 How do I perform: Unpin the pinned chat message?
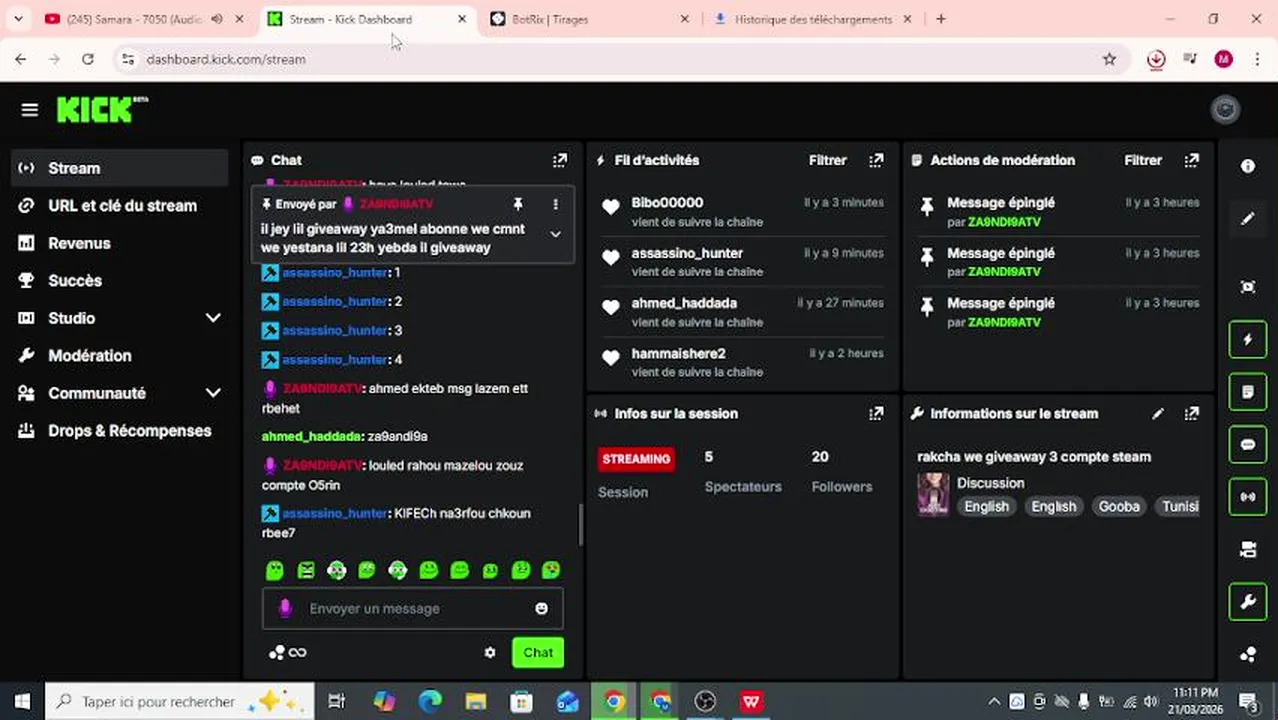[x=518, y=204]
